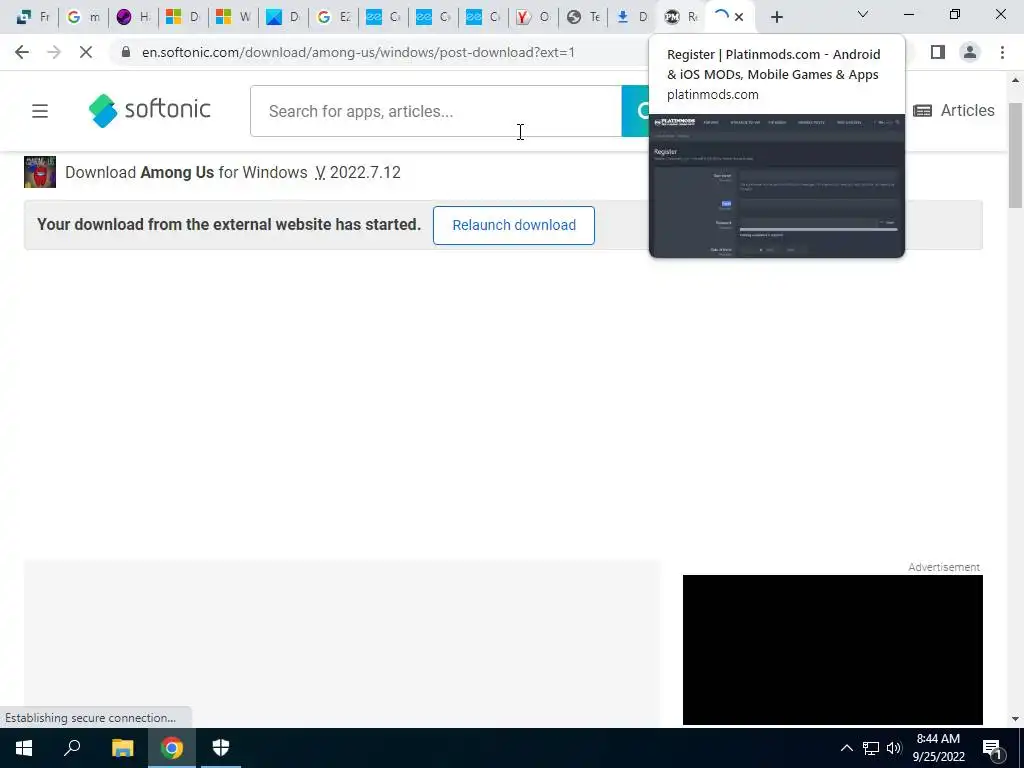
Task: Open File Explorer from taskbar
Action: point(122,748)
